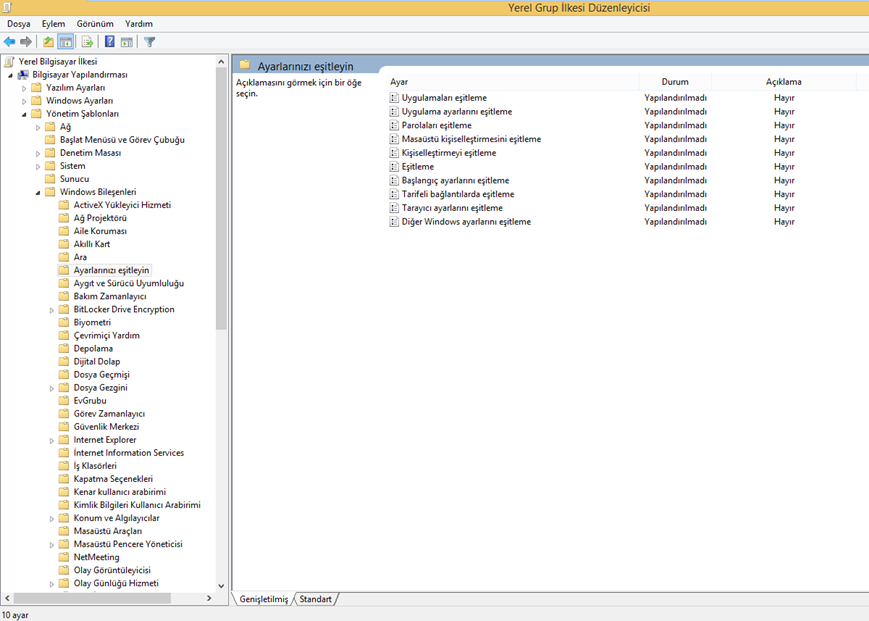Click the folder icon next to Biyometri
Viewport: 869px width, 621px height.
(x=64, y=322)
